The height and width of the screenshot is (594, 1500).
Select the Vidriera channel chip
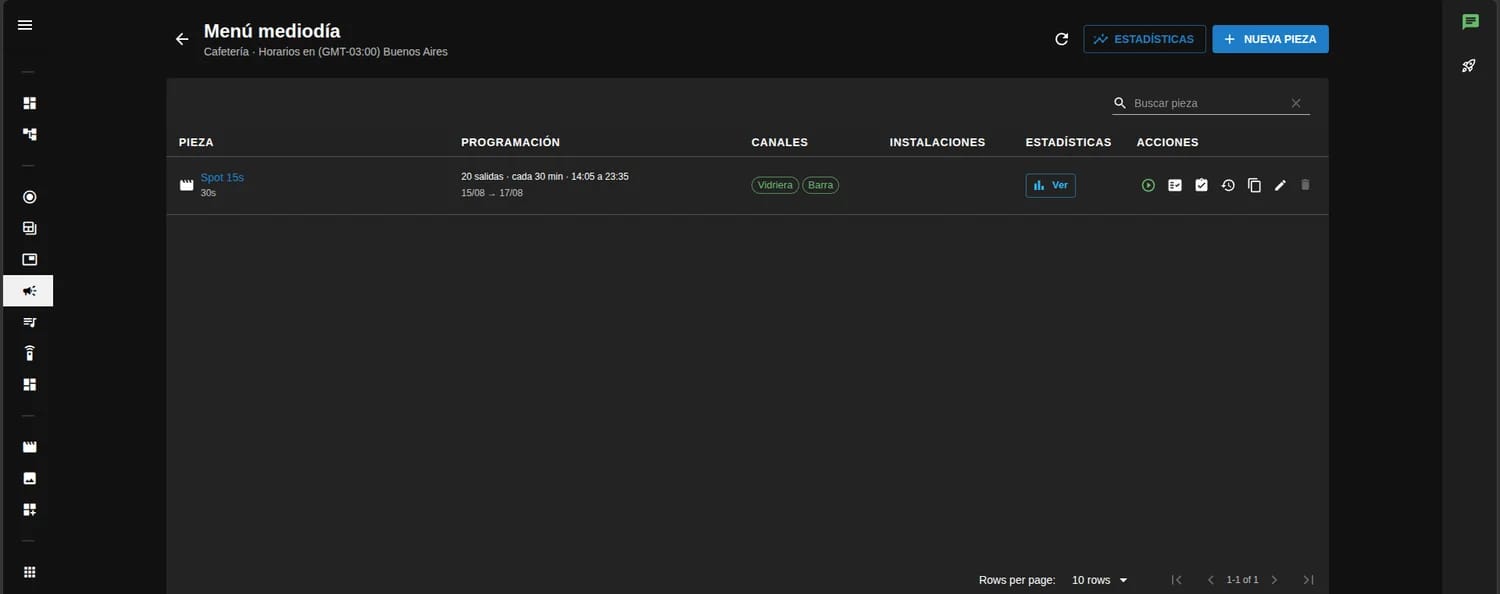[x=775, y=185]
